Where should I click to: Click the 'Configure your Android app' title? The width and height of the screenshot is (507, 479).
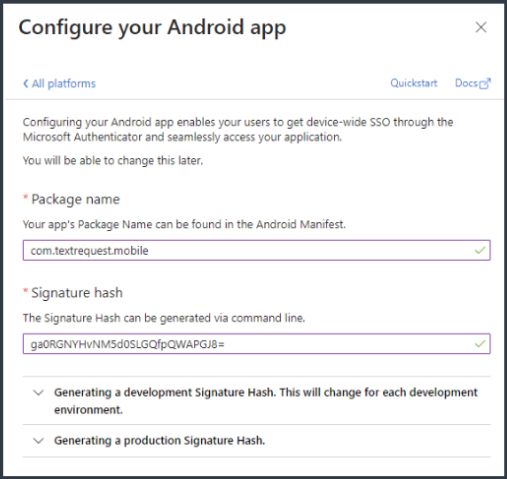152,28
